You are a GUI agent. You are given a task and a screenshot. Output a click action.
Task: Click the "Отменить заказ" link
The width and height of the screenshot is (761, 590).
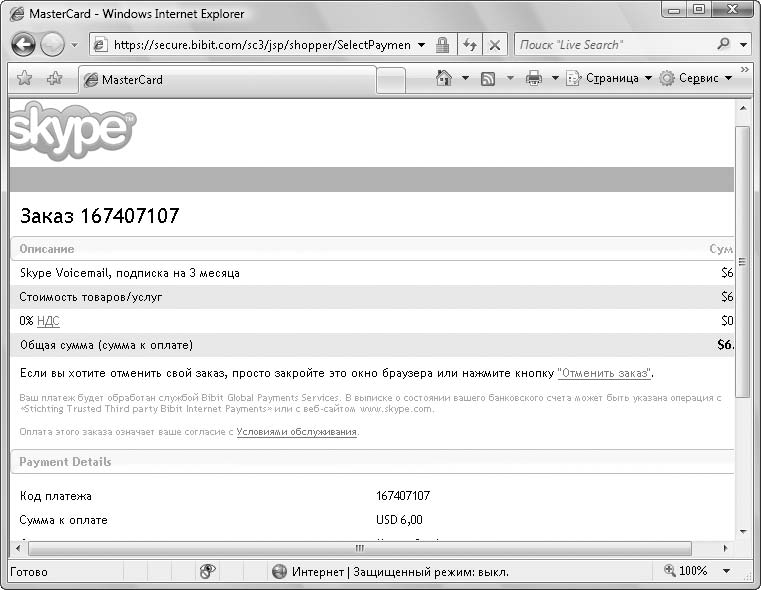click(604, 373)
